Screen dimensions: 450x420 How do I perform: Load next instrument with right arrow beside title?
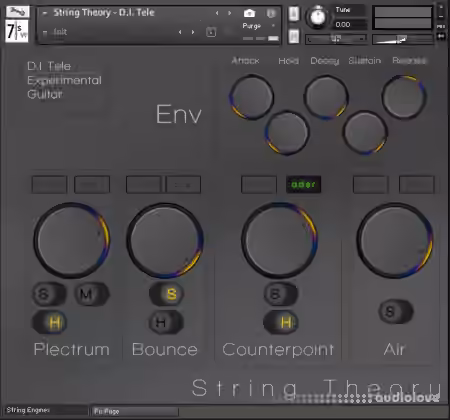click(230, 13)
